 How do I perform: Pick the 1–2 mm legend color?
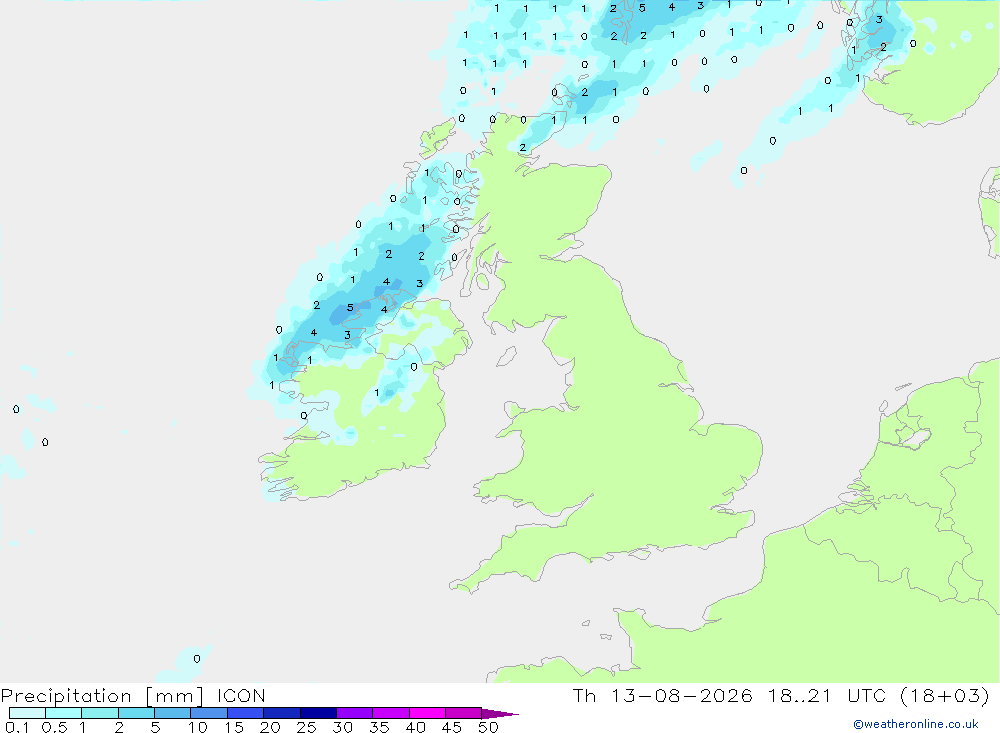99,713
